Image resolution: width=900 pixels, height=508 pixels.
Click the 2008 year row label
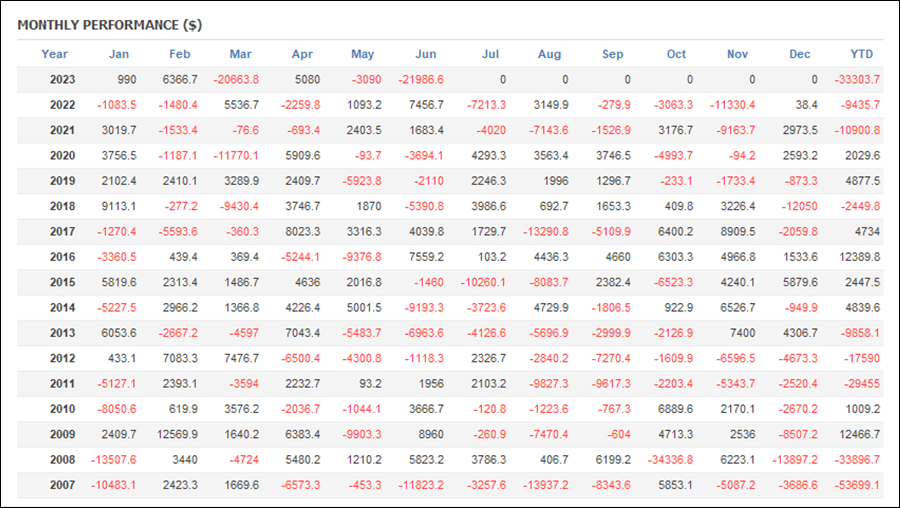pyautogui.click(x=63, y=460)
